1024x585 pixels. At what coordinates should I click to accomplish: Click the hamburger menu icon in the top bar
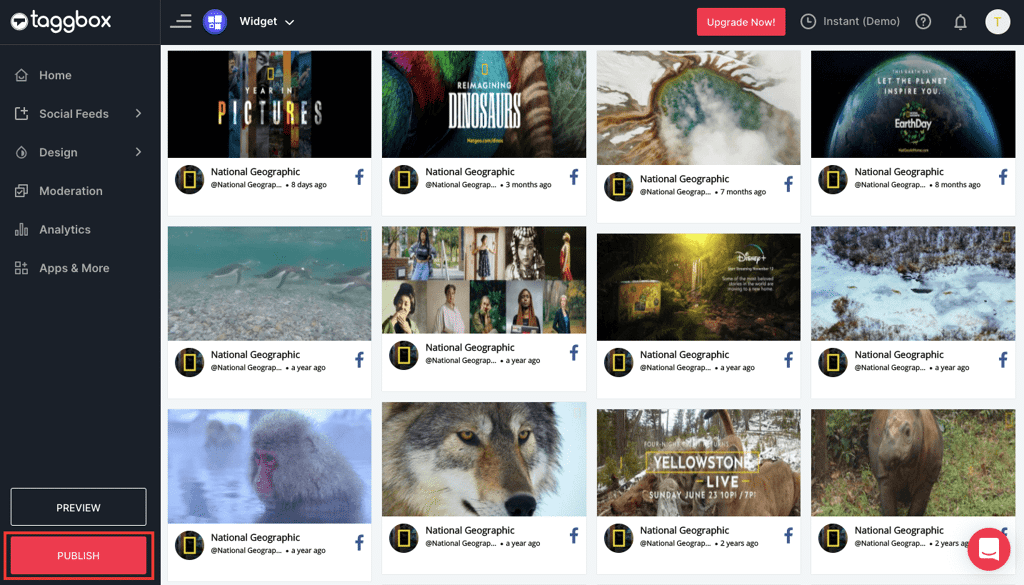[x=181, y=20]
